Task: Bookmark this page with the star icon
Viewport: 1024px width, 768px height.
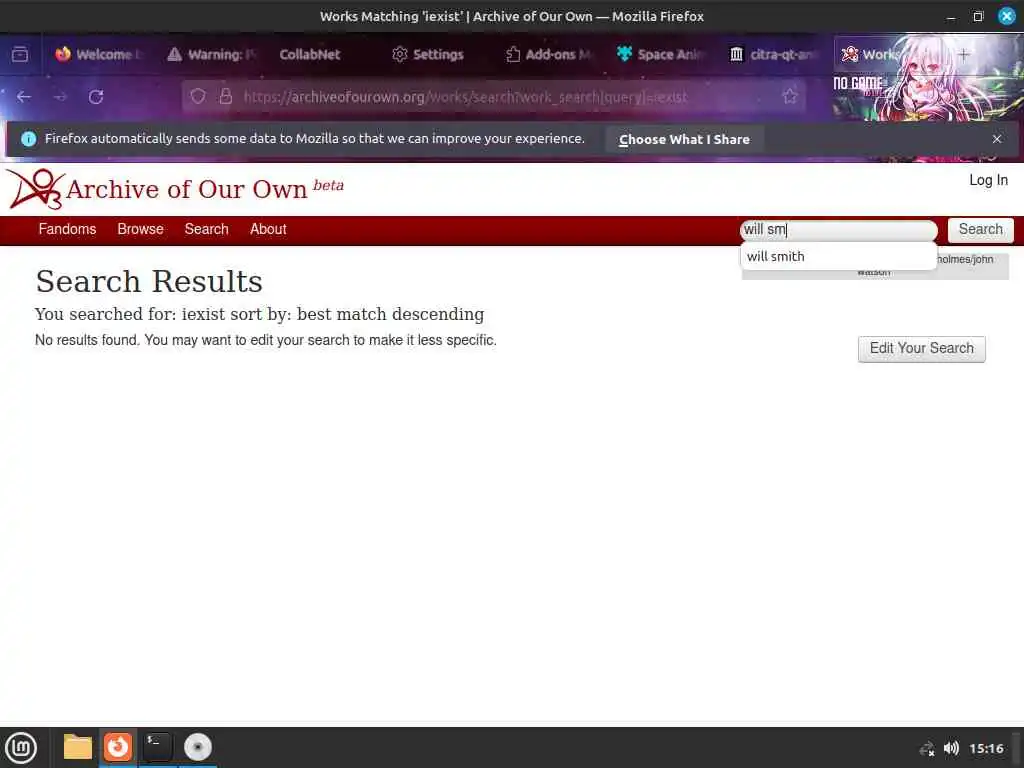Action: click(x=790, y=97)
